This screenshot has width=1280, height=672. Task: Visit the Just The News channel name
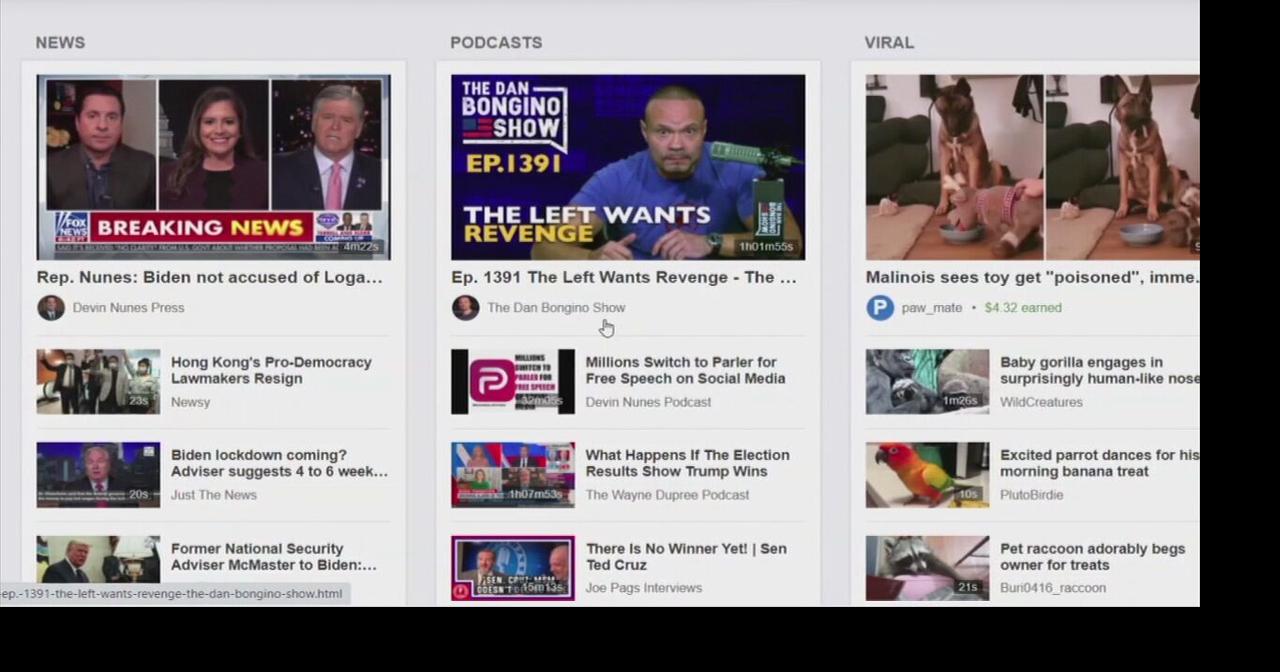(x=214, y=495)
